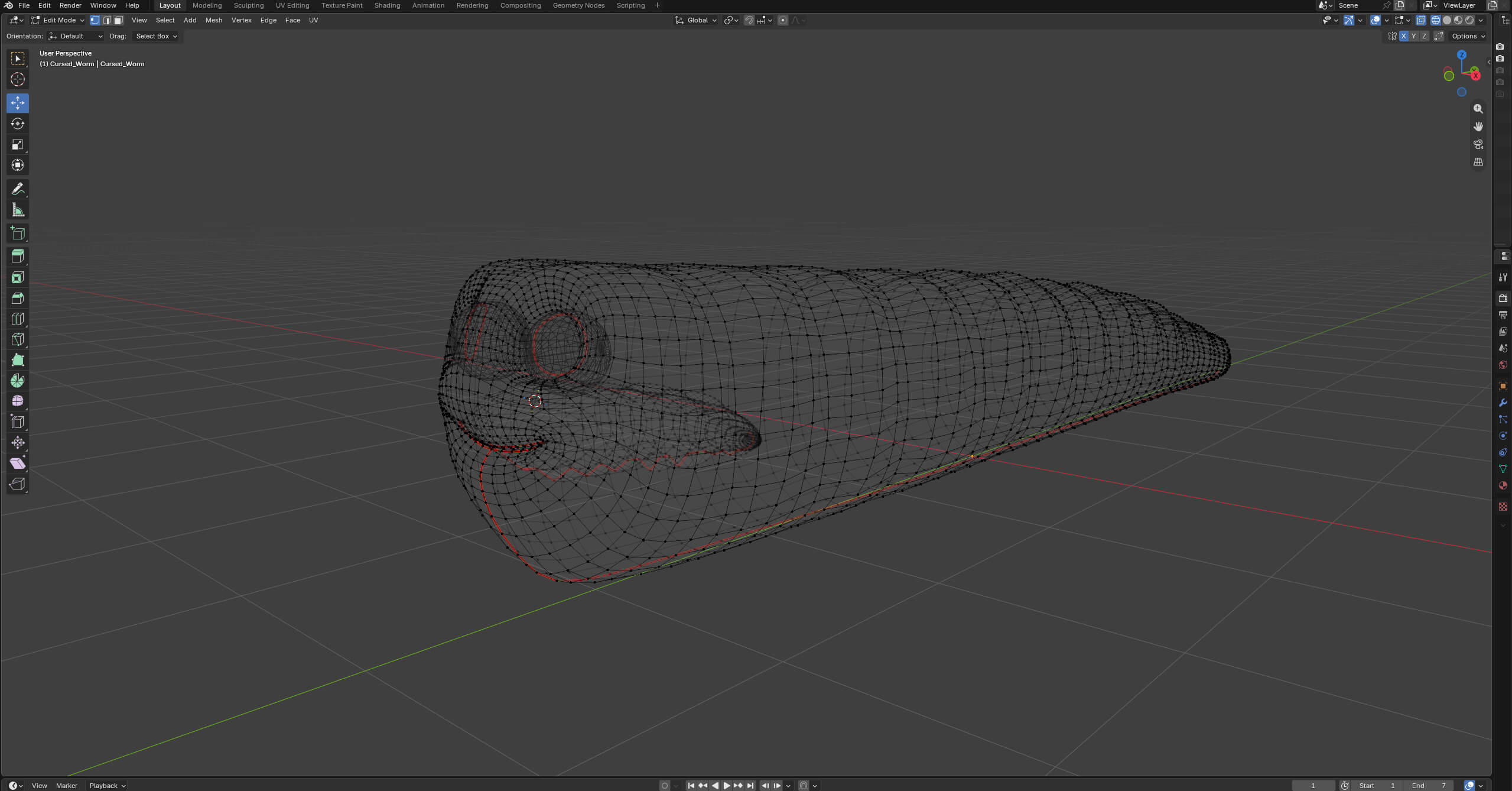Image resolution: width=1512 pixels, height=791 pixels.
Task: Switch to solid viewport shading
Action: [1447, 20]
